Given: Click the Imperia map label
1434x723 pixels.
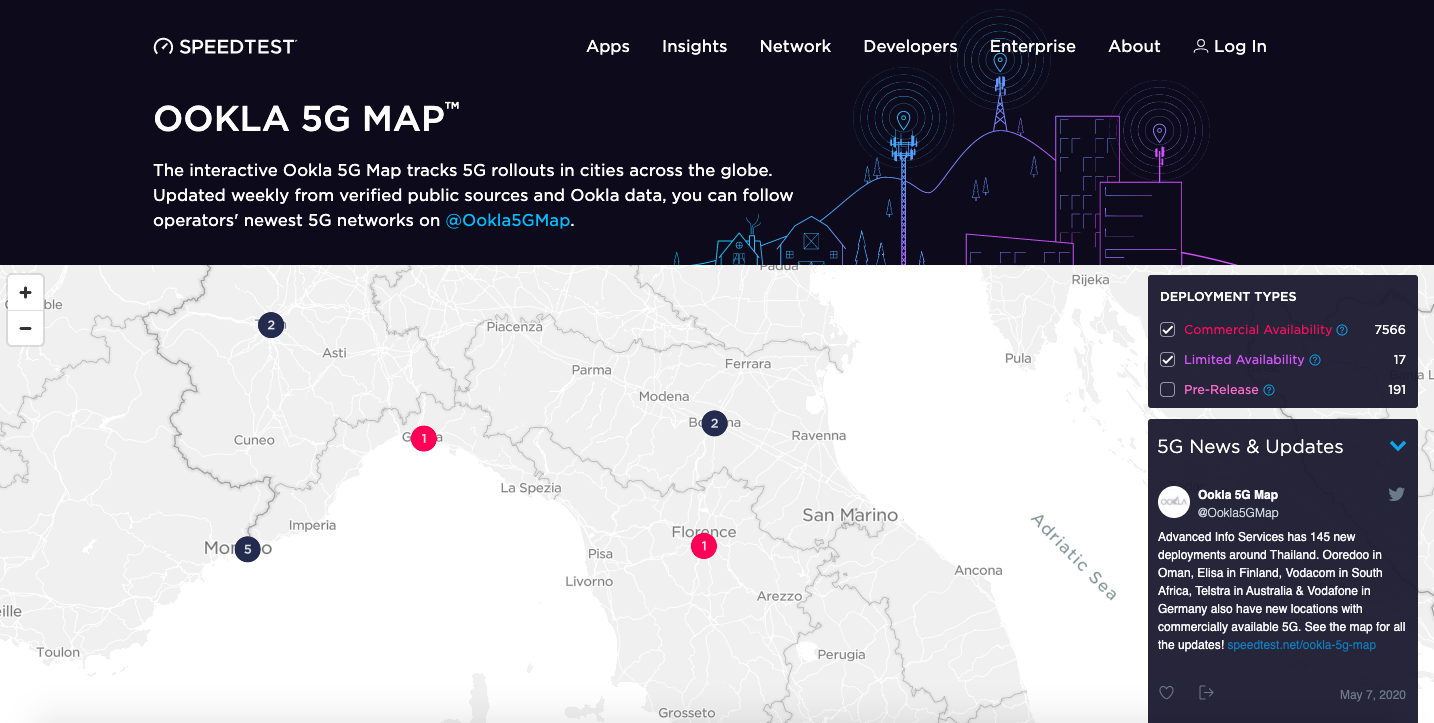Looking at the screenshot, I should [312, 525].
